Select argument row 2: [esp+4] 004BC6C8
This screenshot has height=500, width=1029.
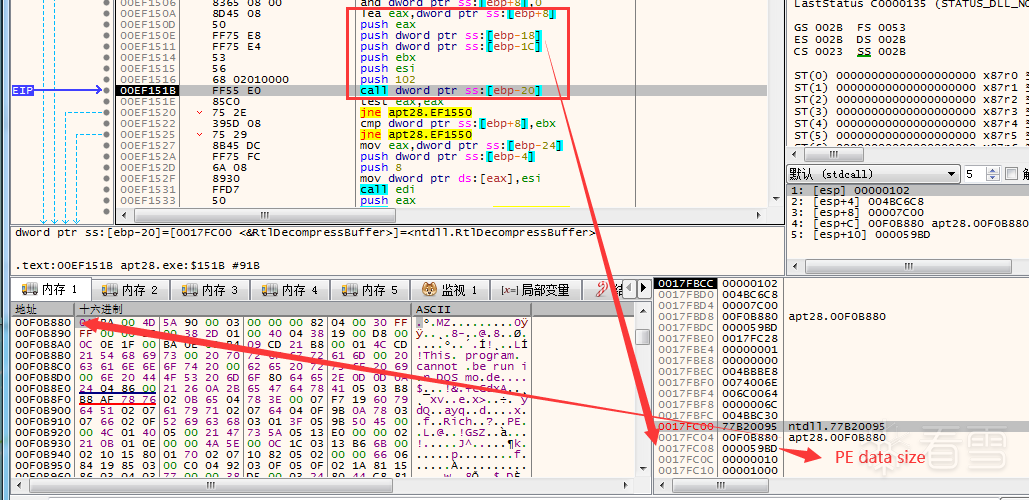tap(908, 201)
